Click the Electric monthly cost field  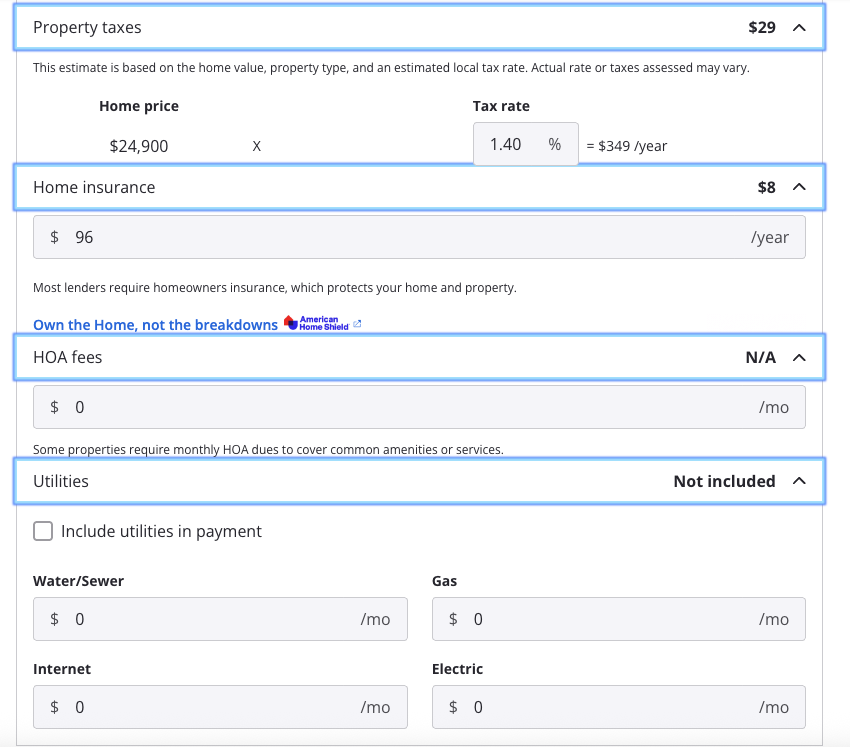(608, 707)
